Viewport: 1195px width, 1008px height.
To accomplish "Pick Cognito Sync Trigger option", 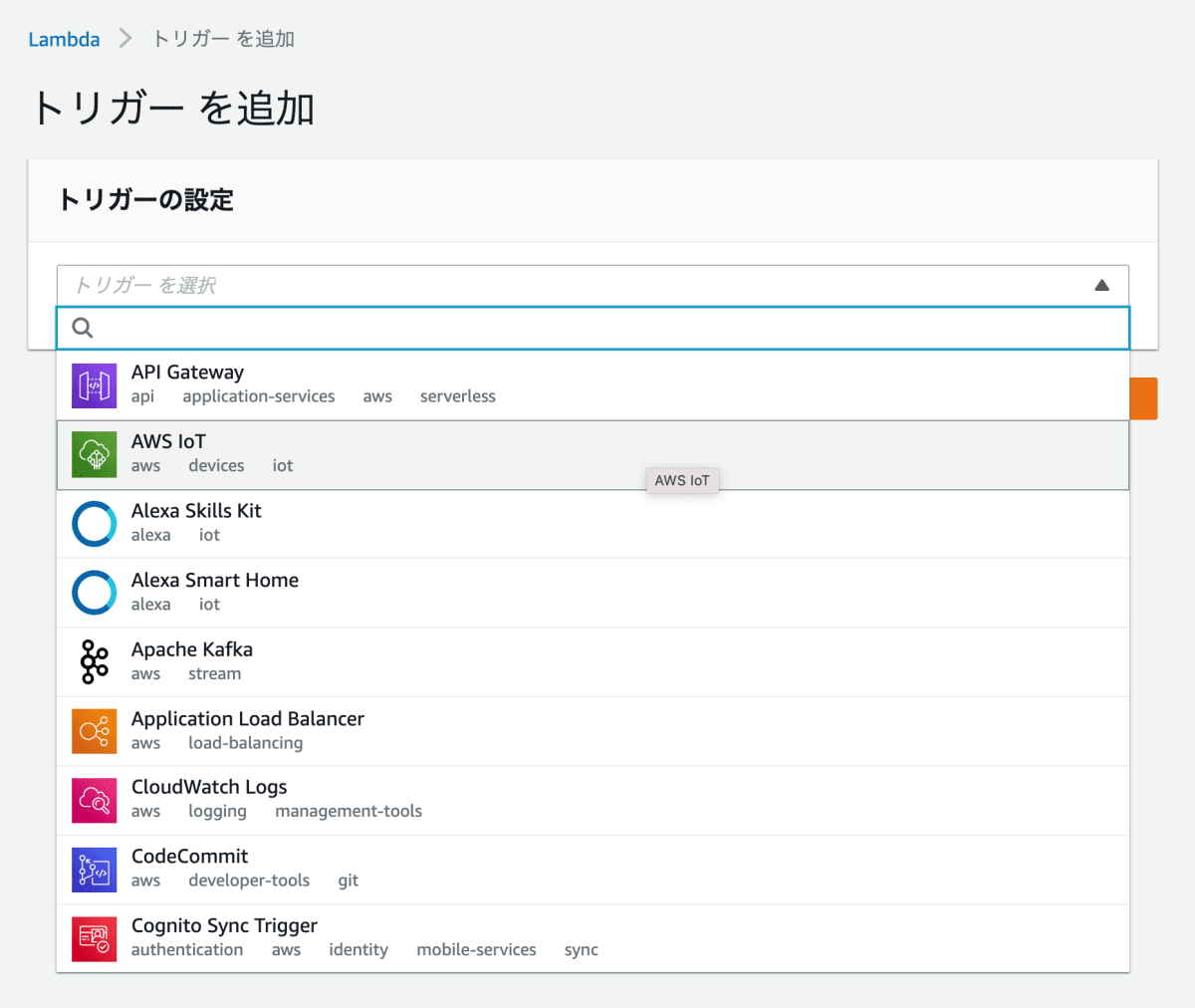I will click(593, 939).
